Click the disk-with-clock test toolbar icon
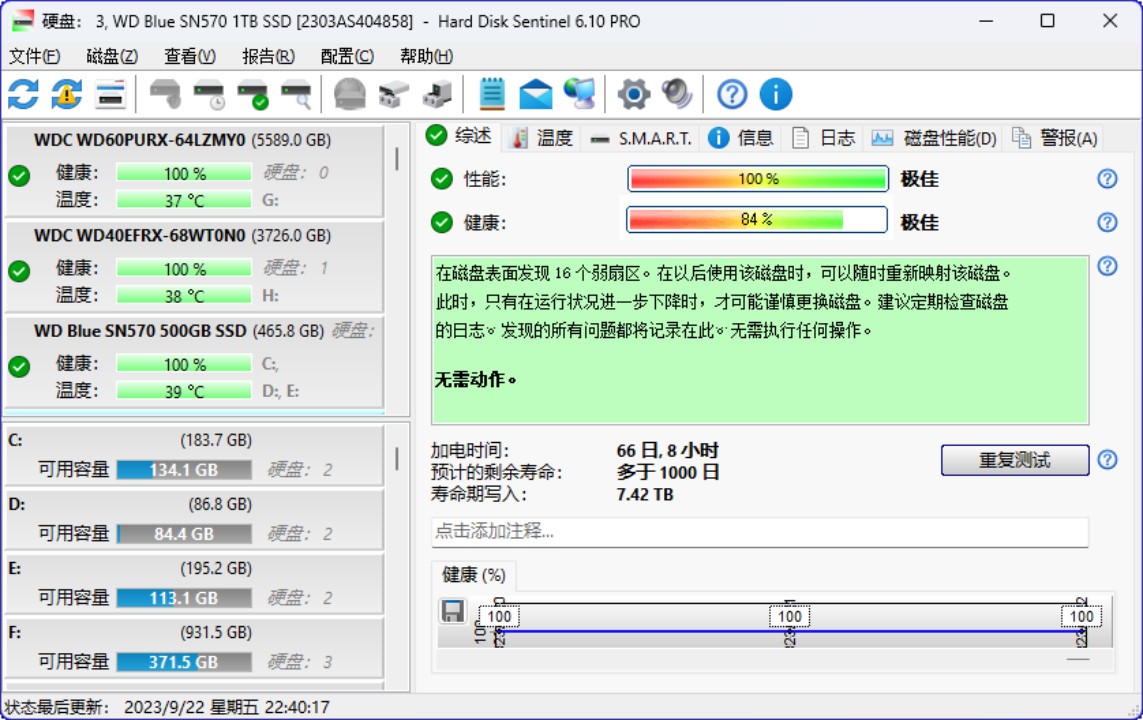The width and height of the screenshot is (1143, 720). (209, 94)
